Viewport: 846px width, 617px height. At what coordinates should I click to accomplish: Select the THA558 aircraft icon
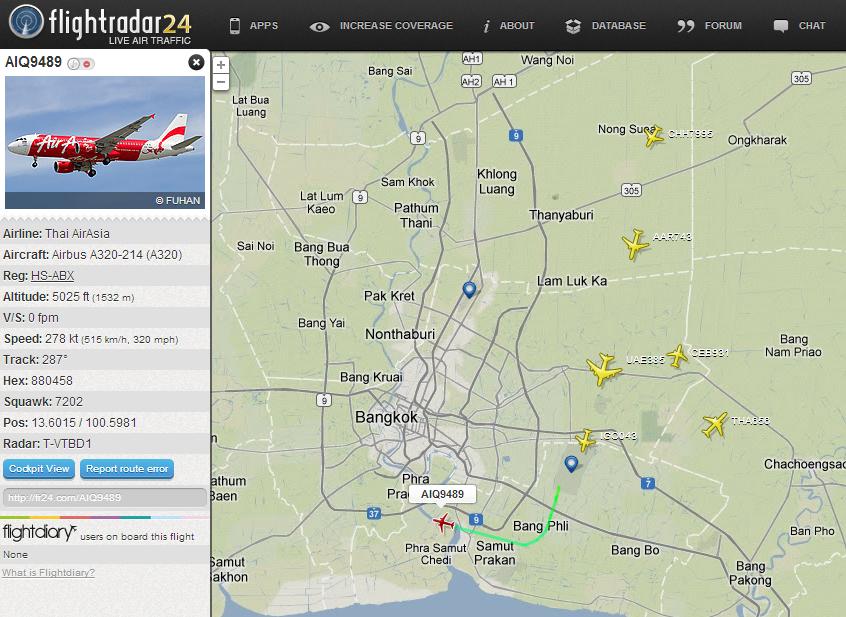coord(715,424)
